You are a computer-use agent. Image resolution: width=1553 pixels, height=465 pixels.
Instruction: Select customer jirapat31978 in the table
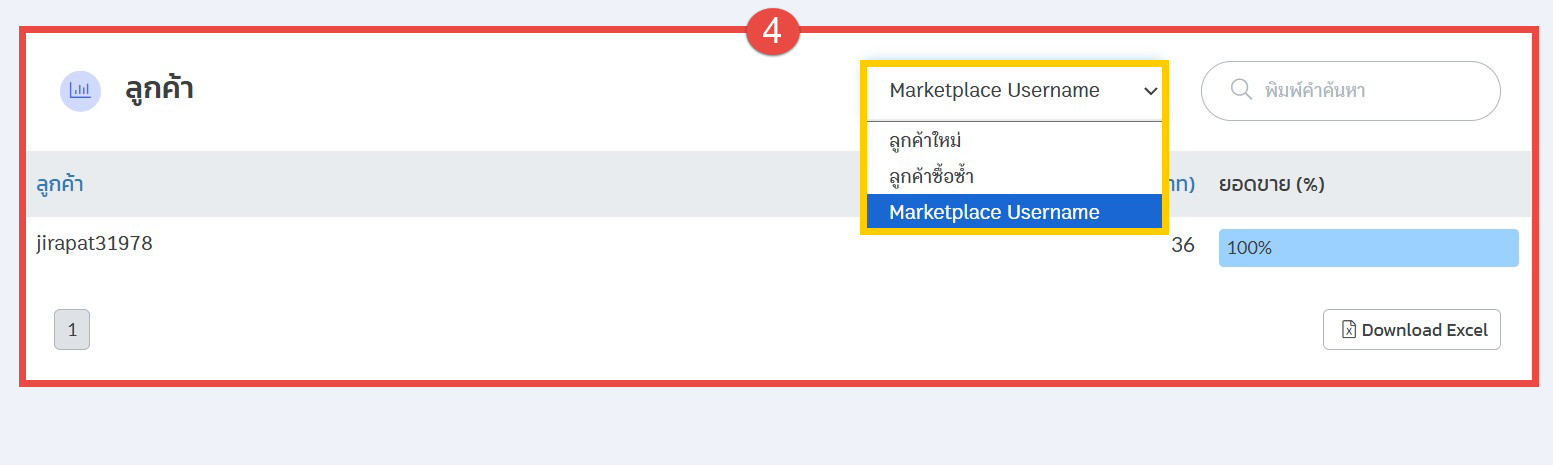(x=95, y=243)
